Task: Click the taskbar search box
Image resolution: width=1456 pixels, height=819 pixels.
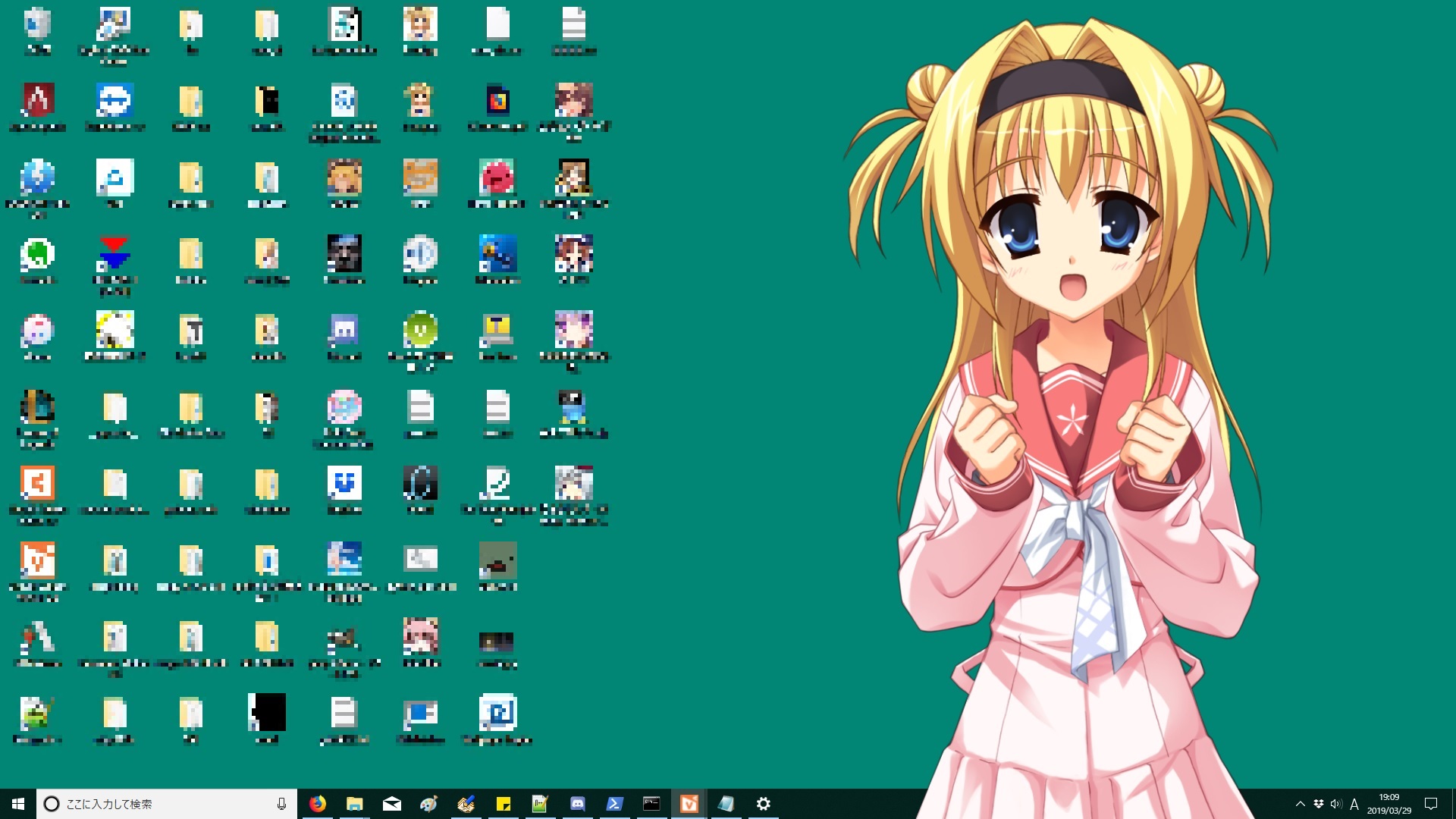Action: [x=167, y=804]
